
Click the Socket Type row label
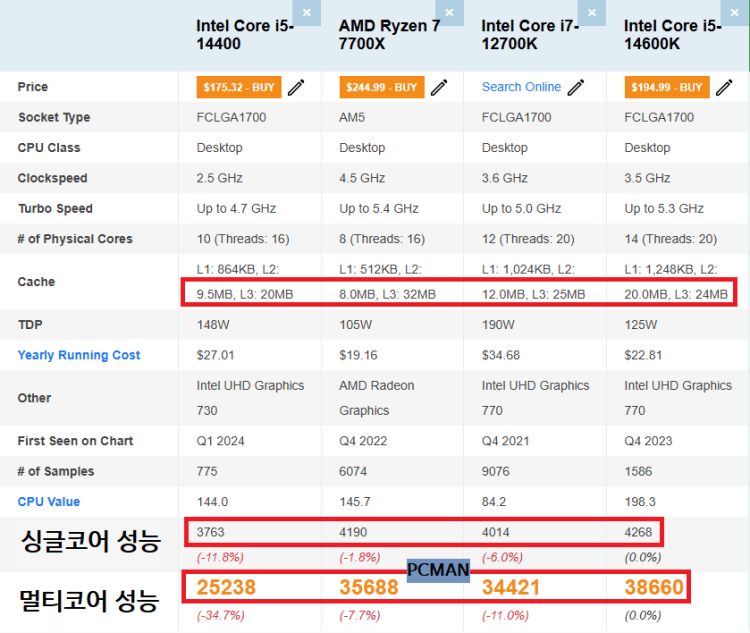(x=54, y=118)
